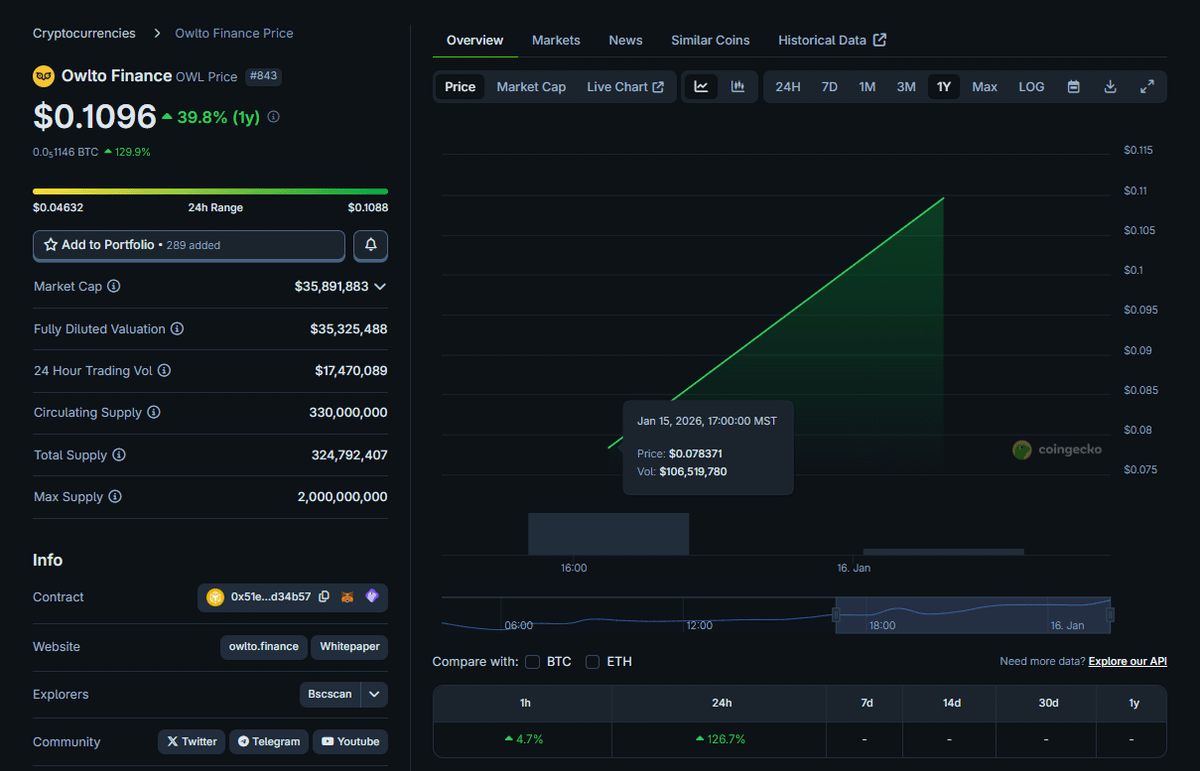Toggle LOG scale on chart
The height and width of the screenshot is (771, 1200).
coord(1032,87)
